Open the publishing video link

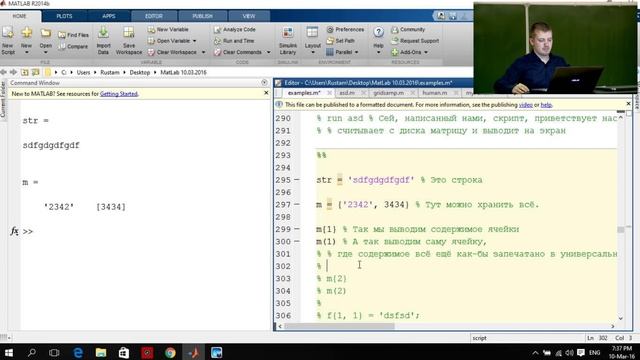(526, 105)
